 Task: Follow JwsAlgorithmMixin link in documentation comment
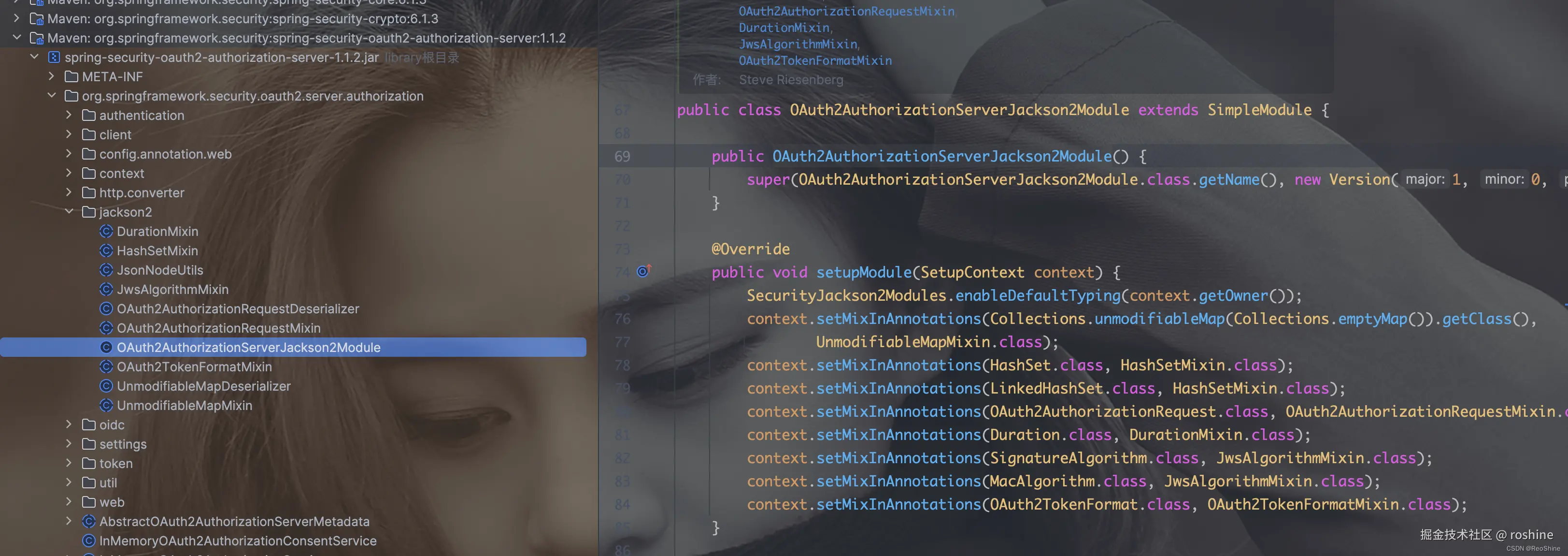798,44
